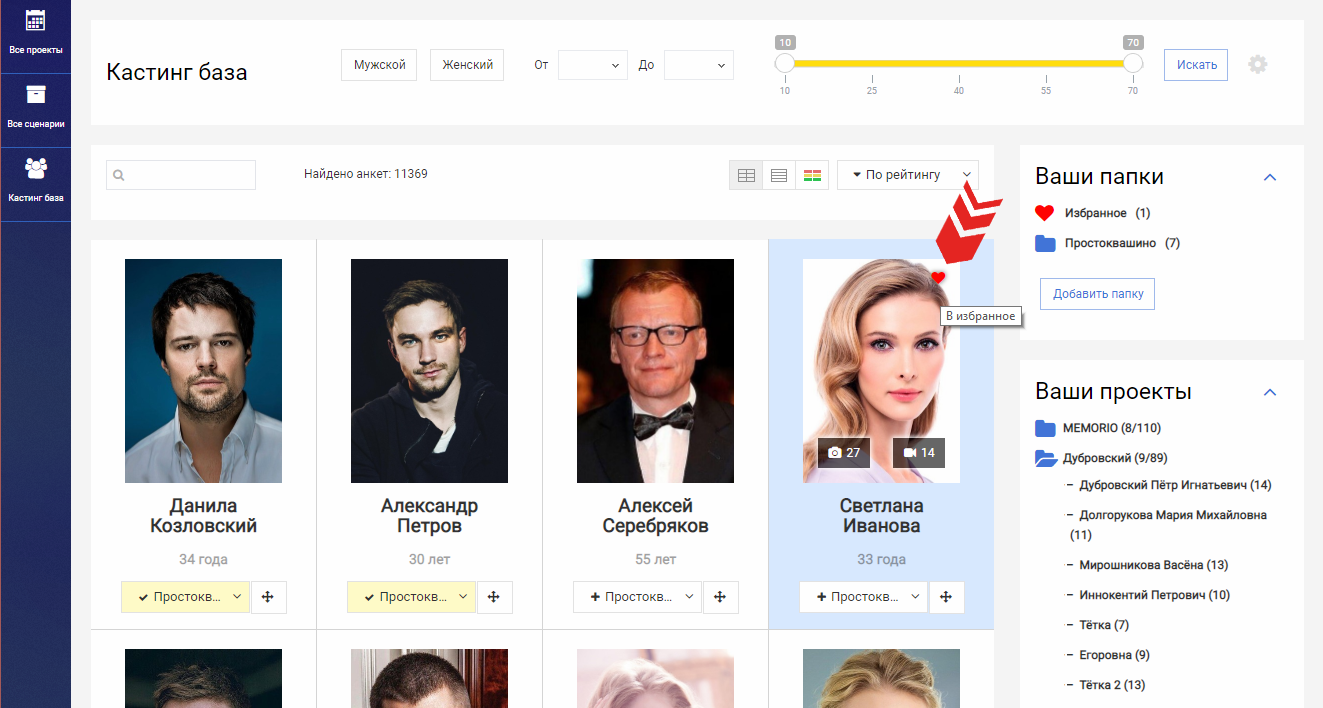Open the До age dropdown
Screen dimensions: 1323x708
pos(699,65)
